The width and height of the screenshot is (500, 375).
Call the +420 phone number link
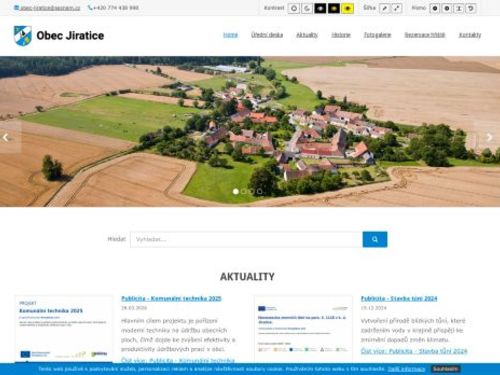pos(113,8)
